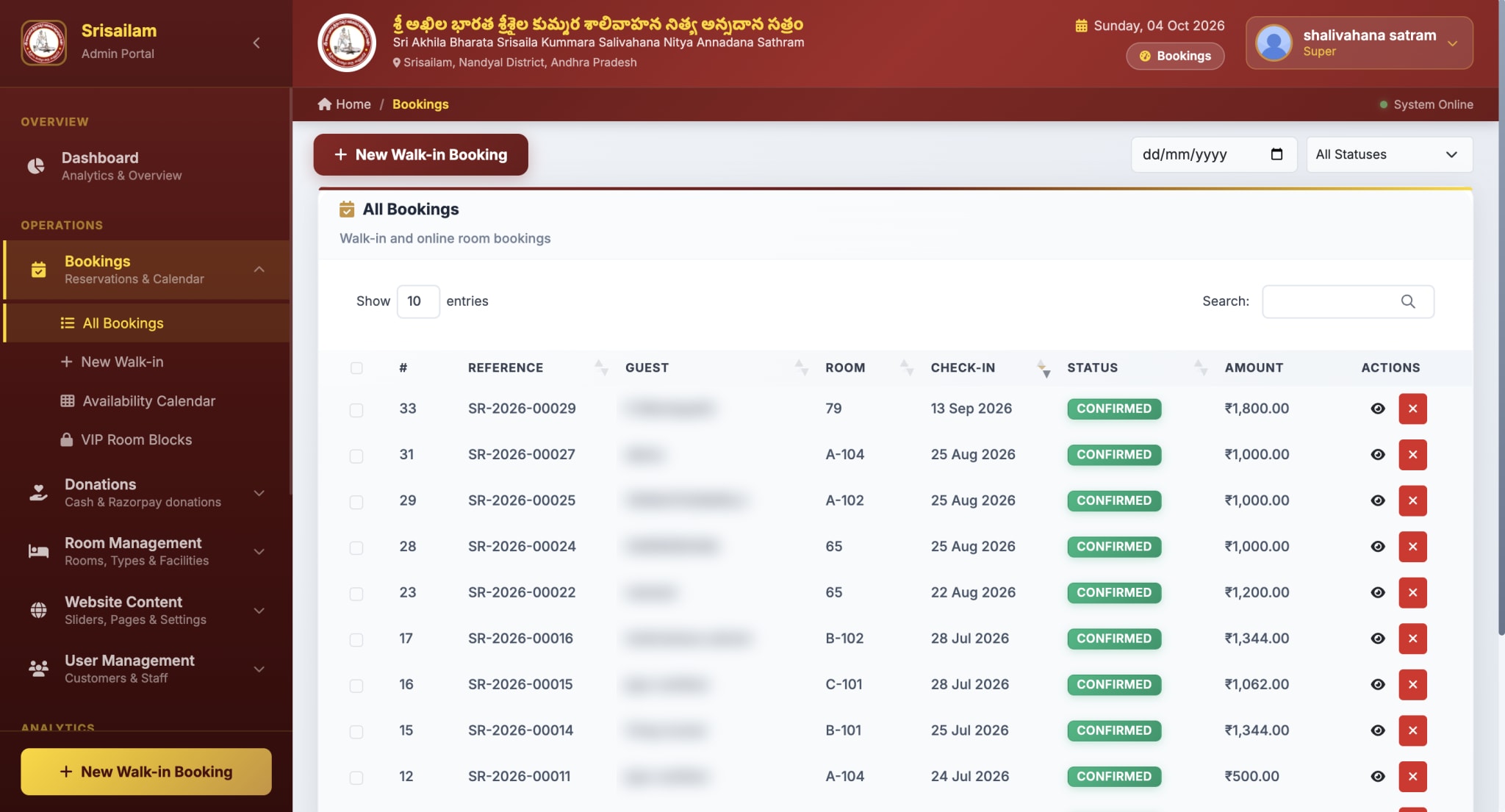Cancel booking SR-2026-00027 with the red X
The width and height of the screenshot is (1505, 812).
tap(1412, 455)
